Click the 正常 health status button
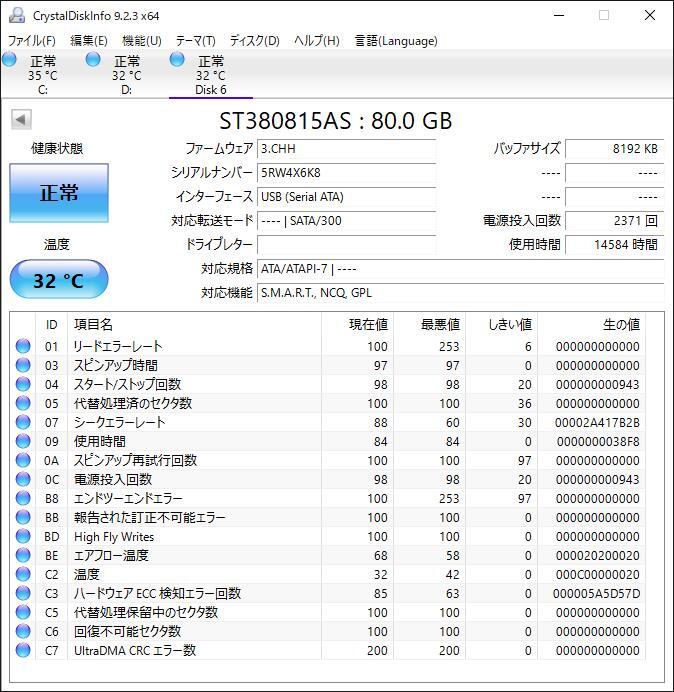Image resolution: width=674 pixels, height=692 pixels. click(x=59, y=193)
